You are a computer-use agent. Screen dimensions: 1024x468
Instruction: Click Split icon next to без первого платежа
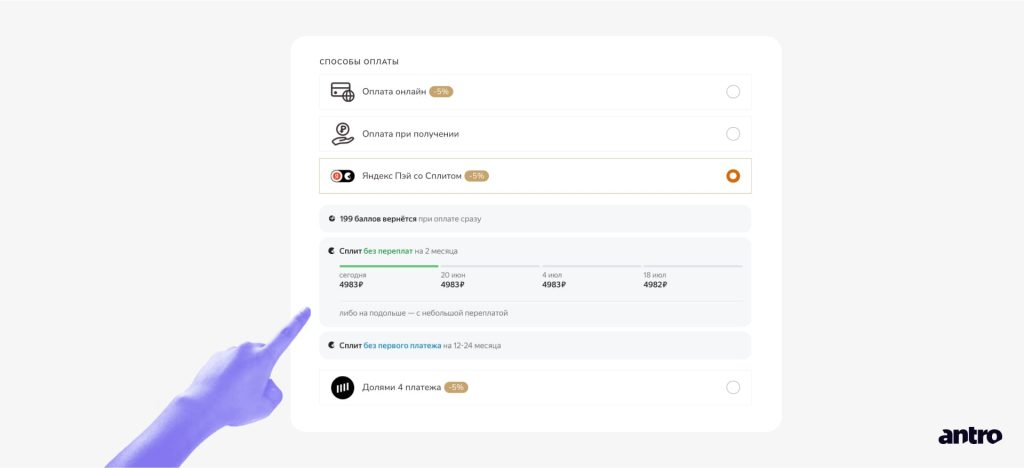click(x=332, y=345)
